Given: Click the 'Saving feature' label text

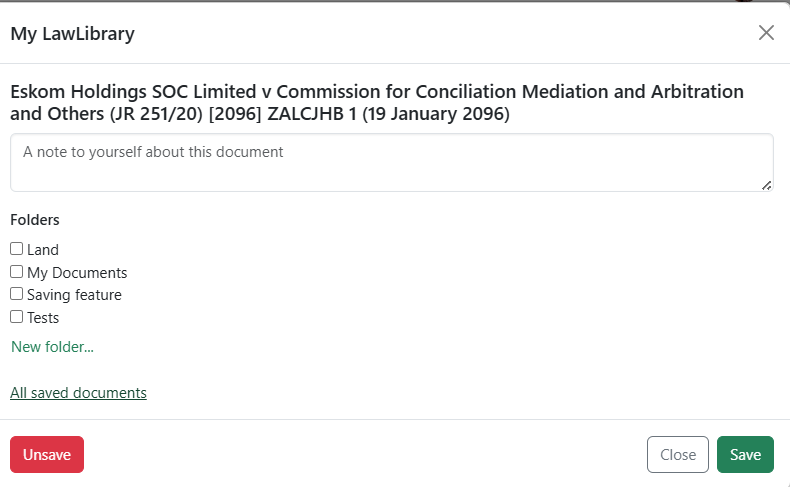Looking at the screenshot, I should coord(74,295).
